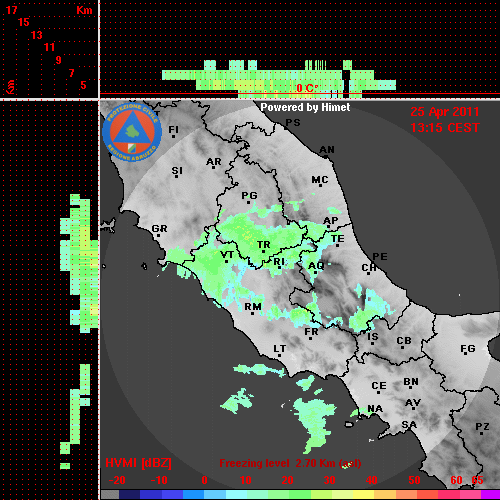
Task: Select the TR city label
Action: (x=263, y=245)
